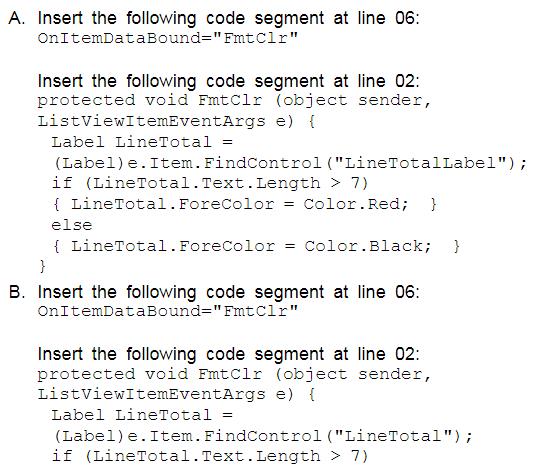Viewport: 535px width, 469px height.
Task: Click the Color.Red assignment line
Action: point(245,204)
